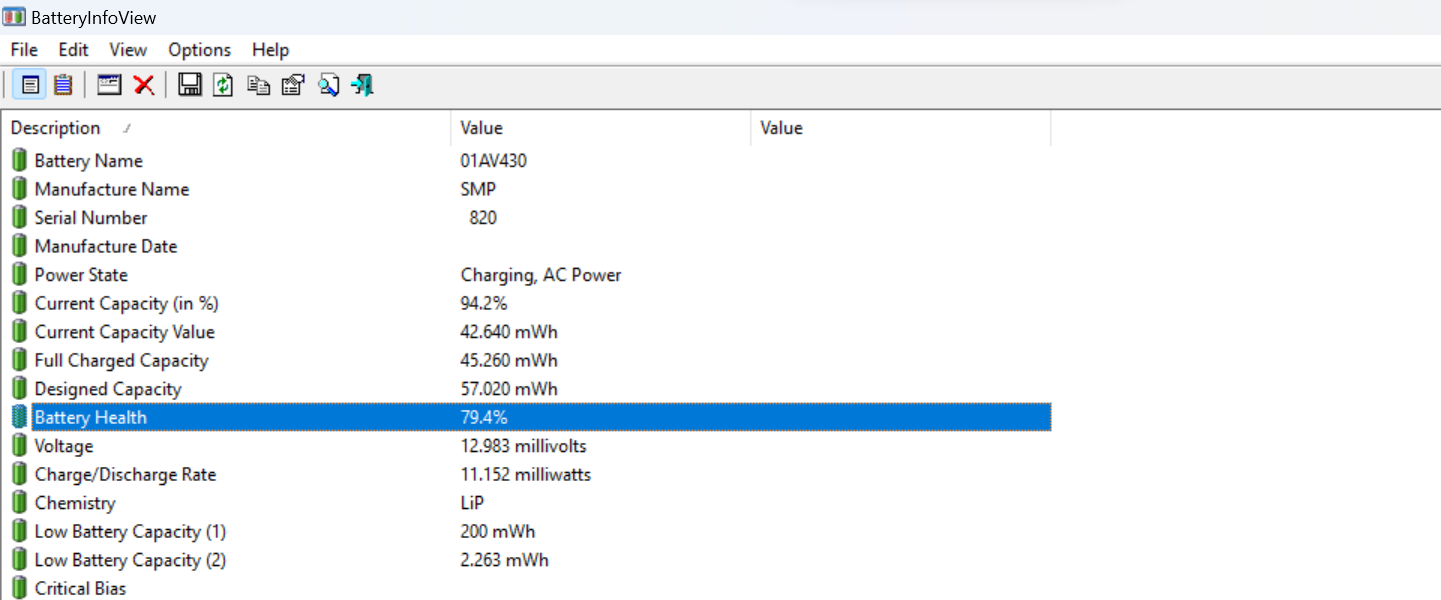Click the 45.260 mWh value
The height and width of the screenshot is (600, 1441).
click(509, 360)
